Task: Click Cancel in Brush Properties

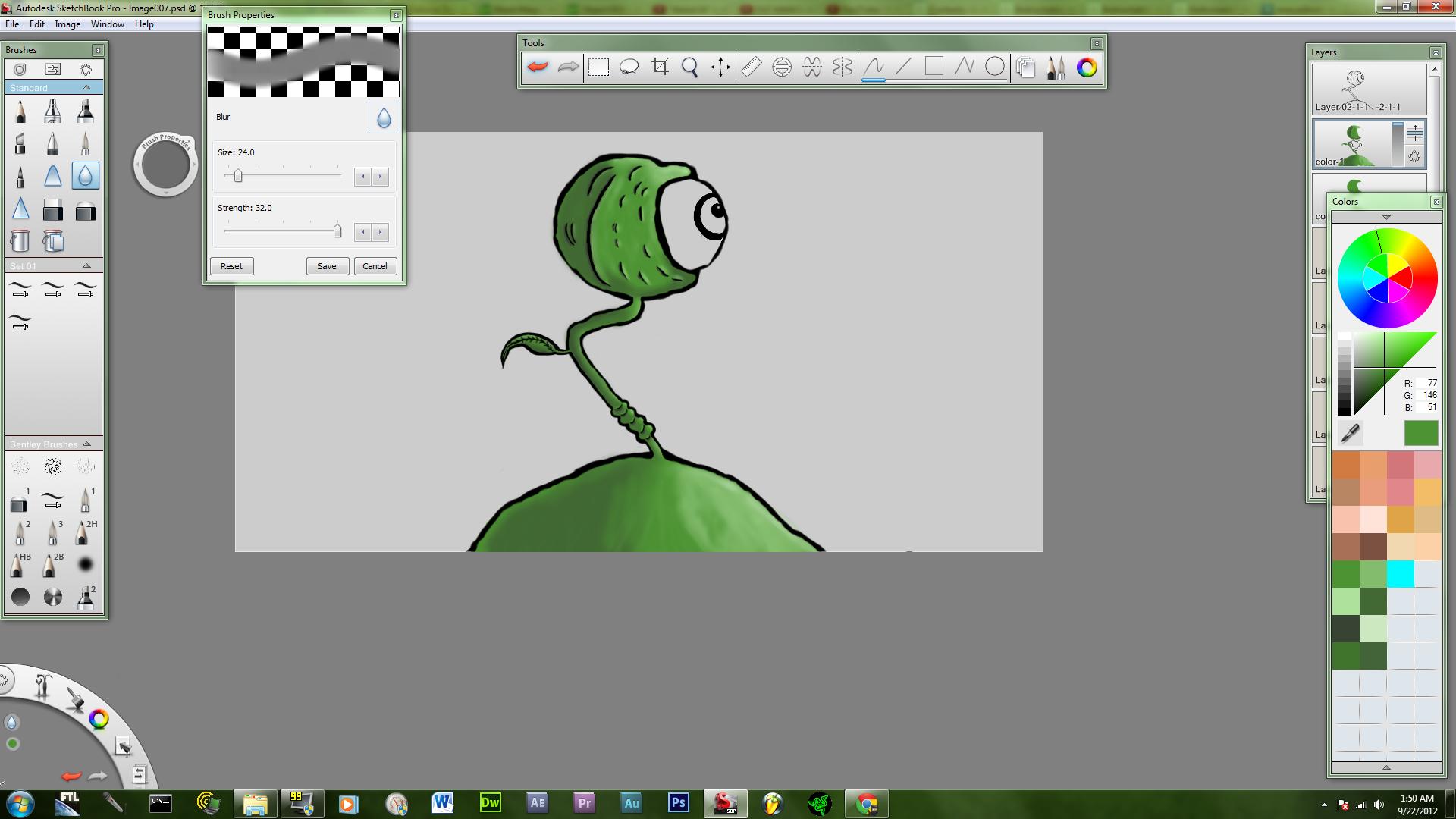Action: pos(375,266)
